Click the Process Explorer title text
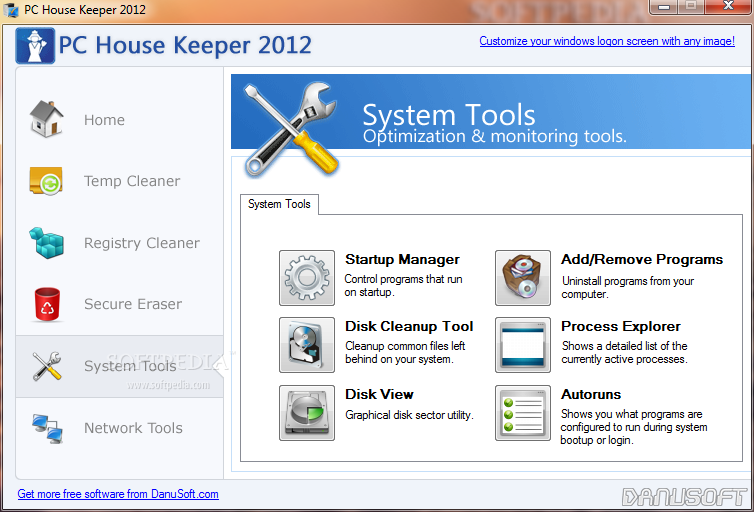The height and width of the screenshot is (512, 754). click(621, 326)
